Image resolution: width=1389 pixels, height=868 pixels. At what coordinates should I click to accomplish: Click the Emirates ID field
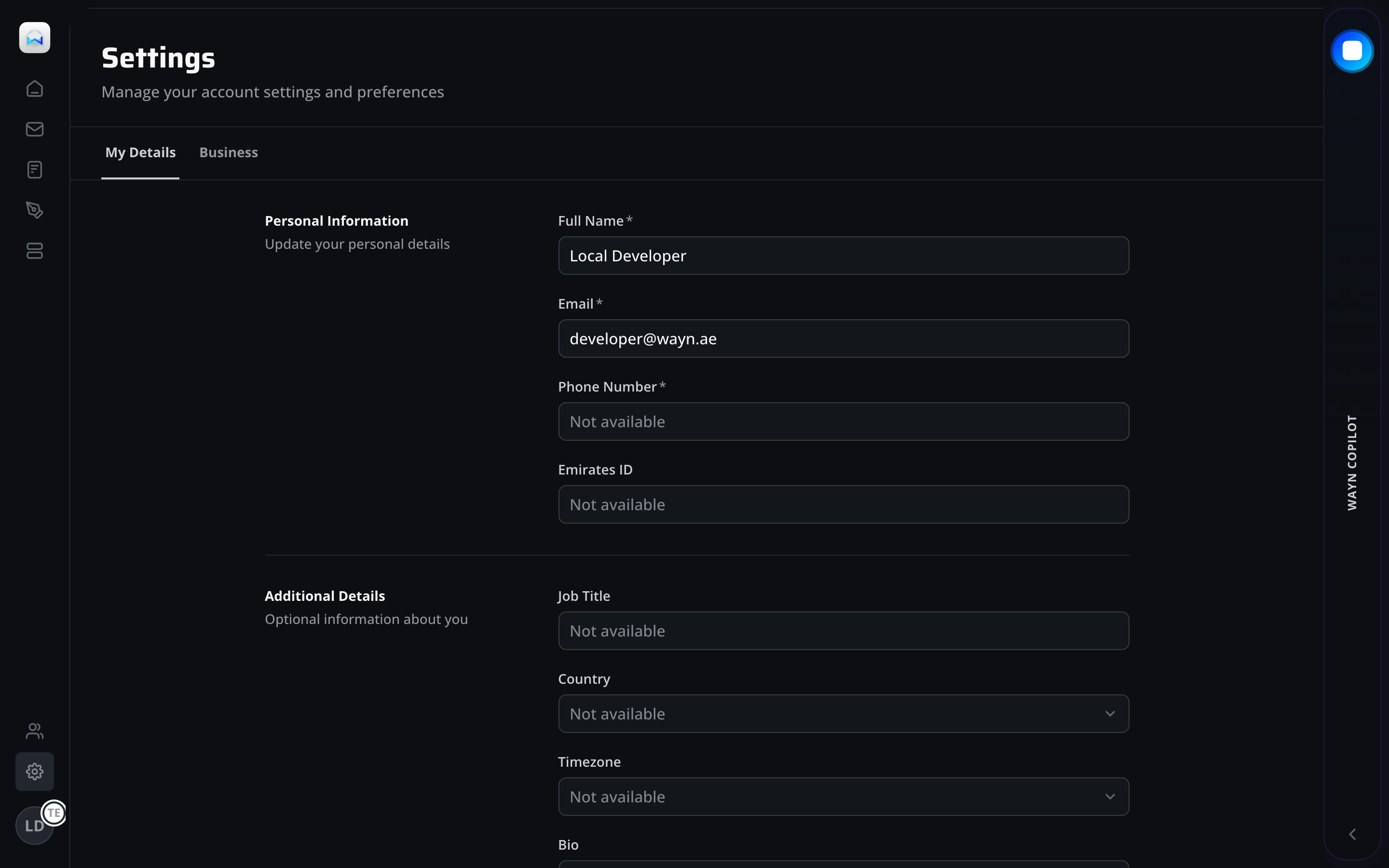tap(843, 504)
